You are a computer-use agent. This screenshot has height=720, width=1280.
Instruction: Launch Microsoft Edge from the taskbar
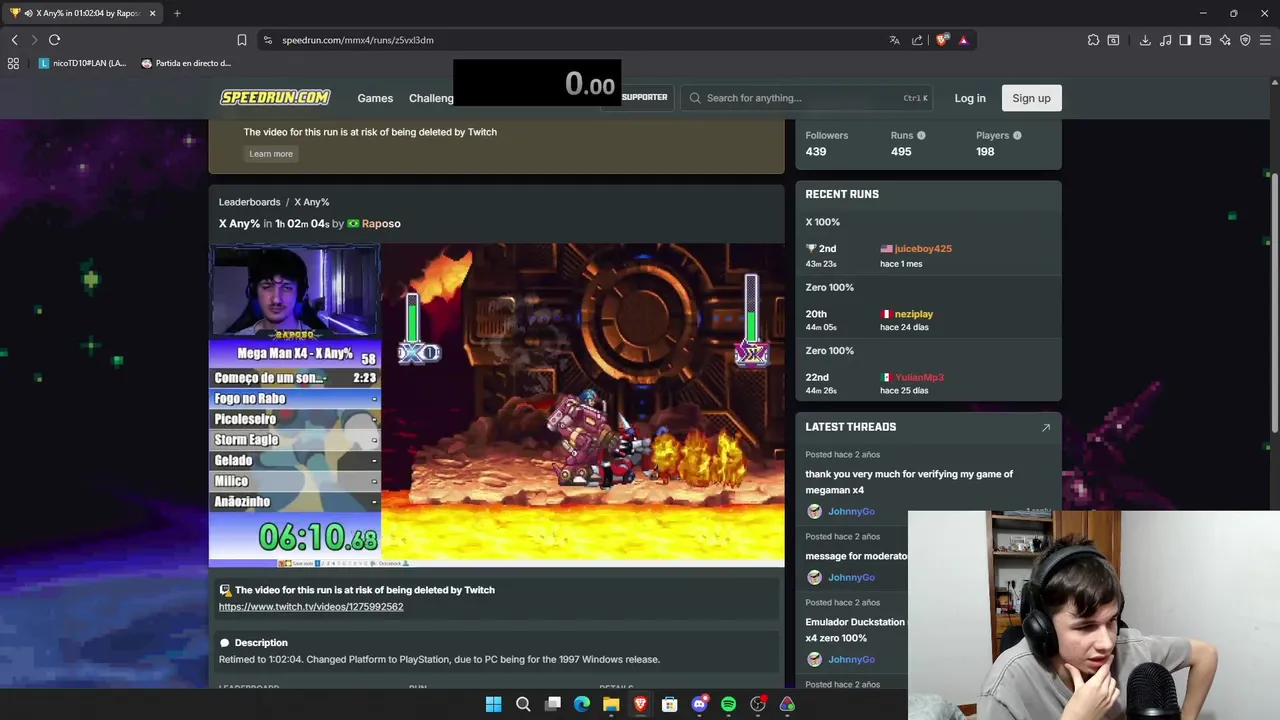[582, 704]
